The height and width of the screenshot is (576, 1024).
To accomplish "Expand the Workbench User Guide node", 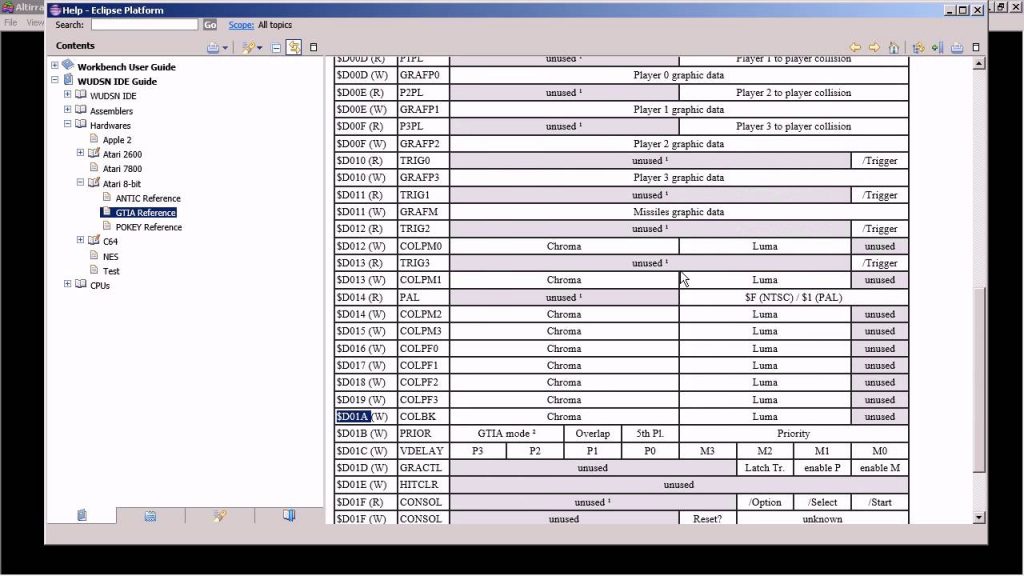I will (55, 67).
